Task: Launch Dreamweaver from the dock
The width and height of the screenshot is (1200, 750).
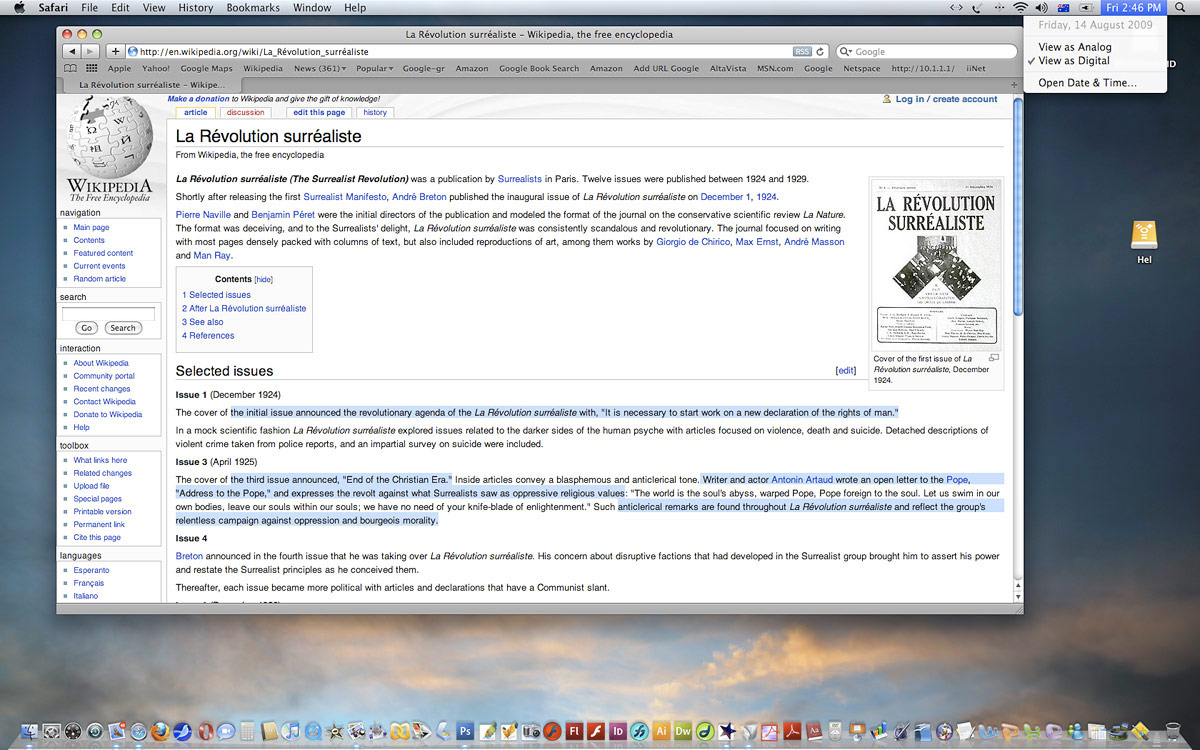Action: (683, 731)
